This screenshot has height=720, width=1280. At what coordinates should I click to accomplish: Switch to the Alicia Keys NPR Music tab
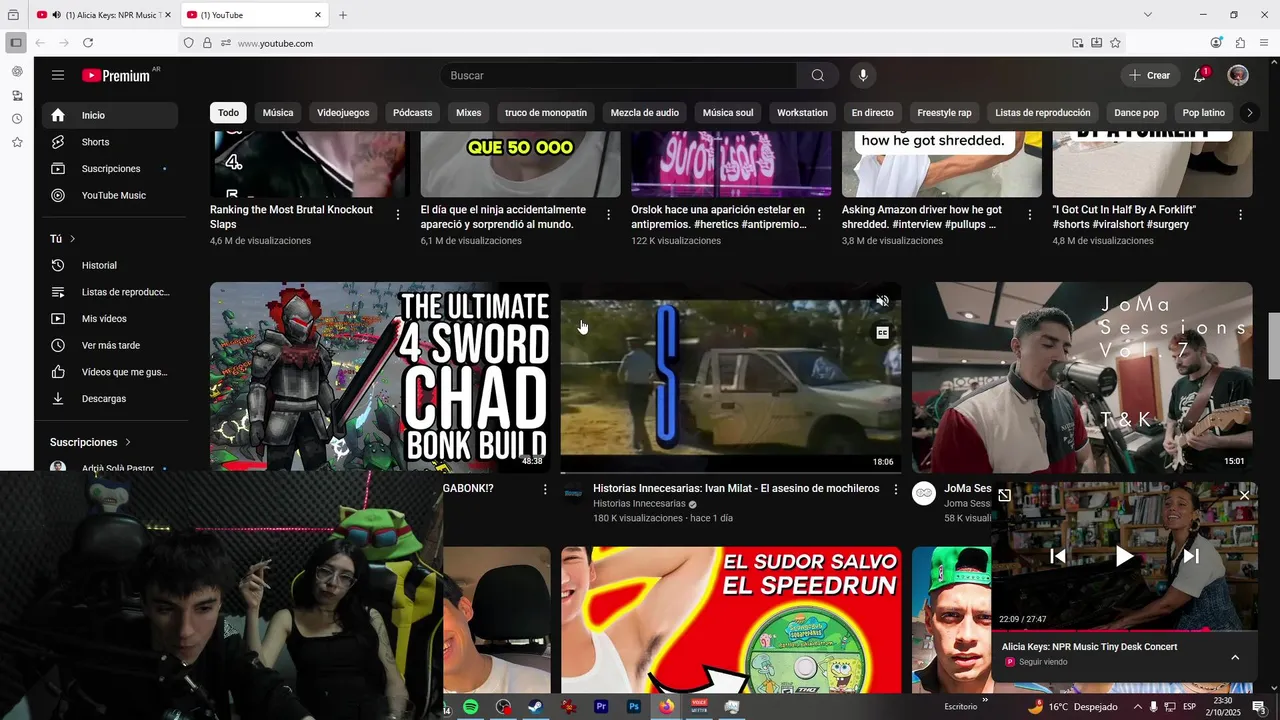tap(104, 15)
